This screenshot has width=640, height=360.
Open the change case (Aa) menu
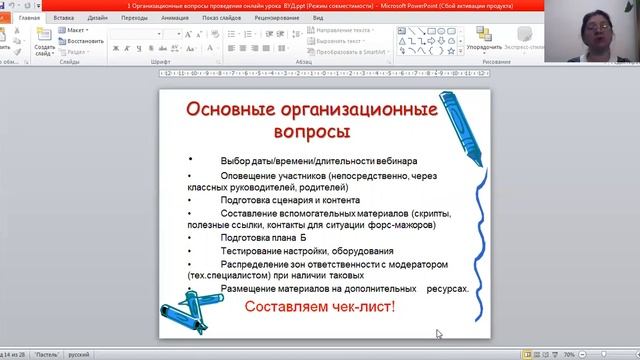coord(190,49)
